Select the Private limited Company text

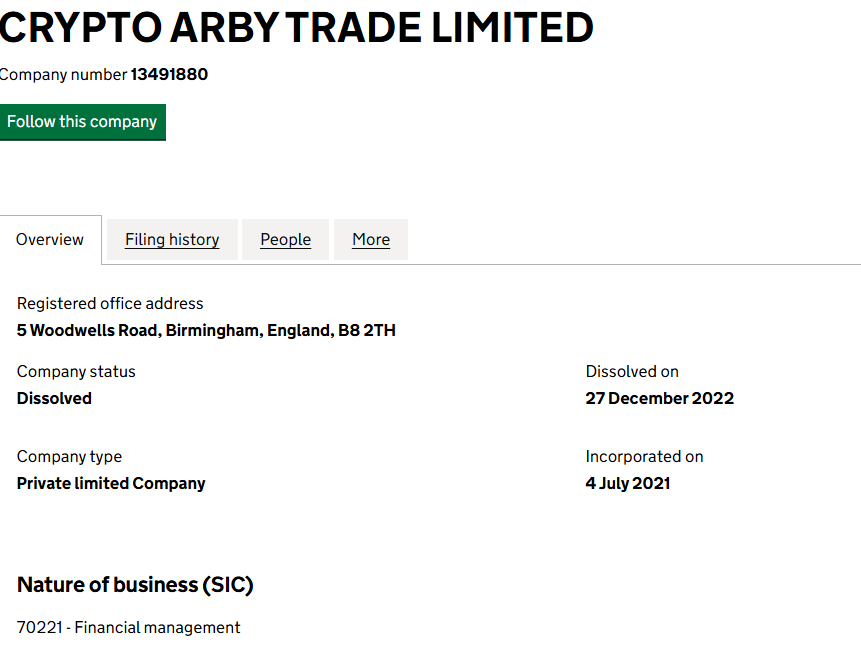tap(111, 483)
